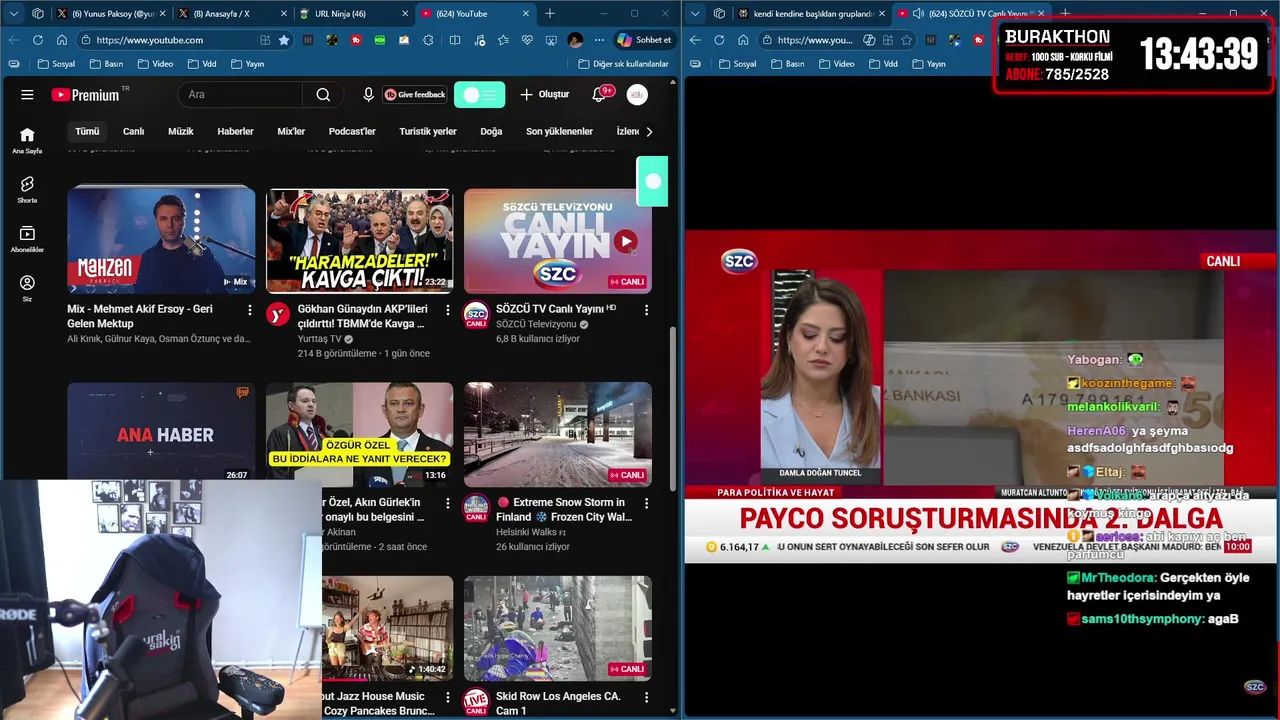Open options menu for Skid Row Los Angeles

646,698
